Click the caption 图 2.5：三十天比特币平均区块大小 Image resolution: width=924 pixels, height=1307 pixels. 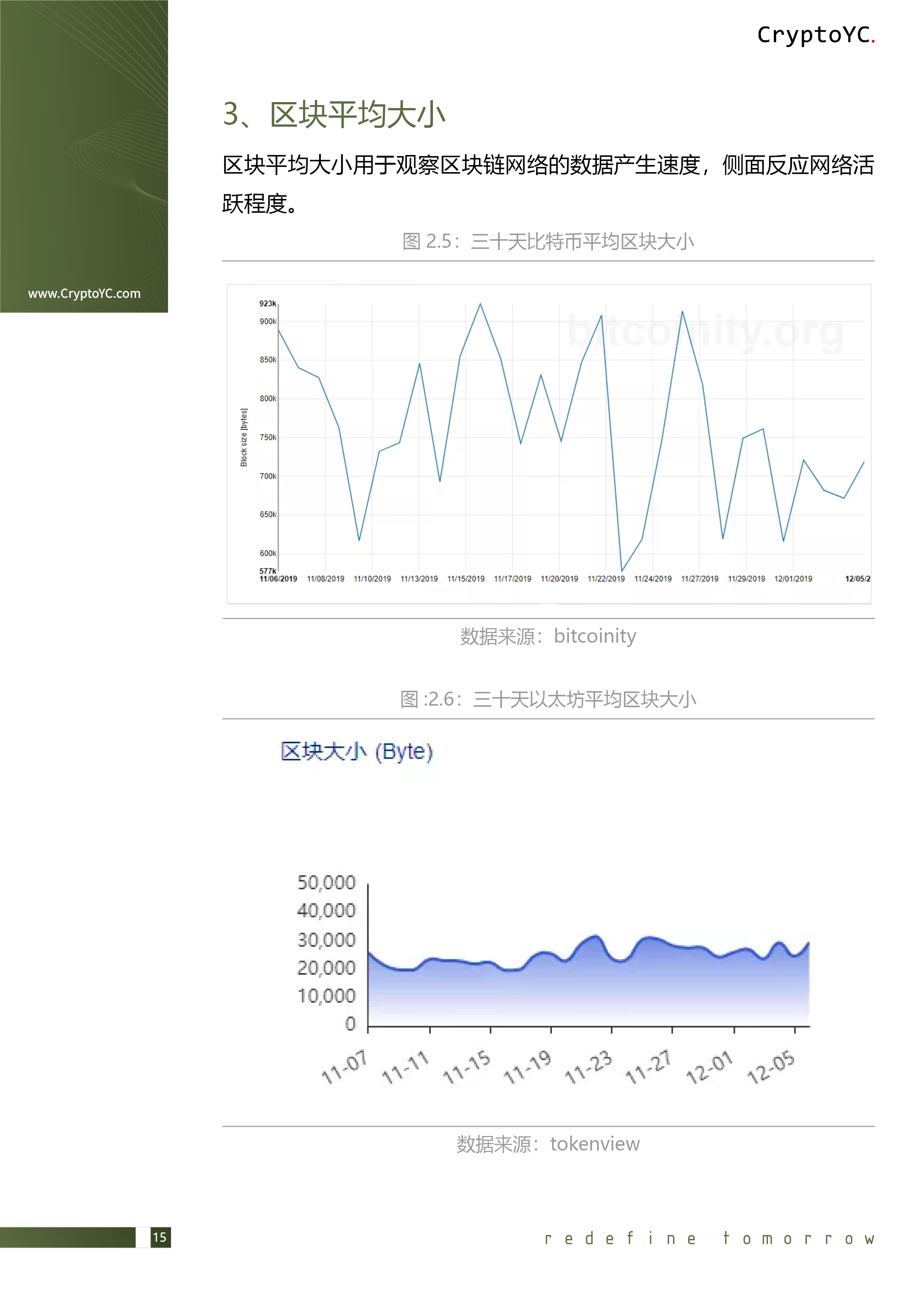(548, 241)
